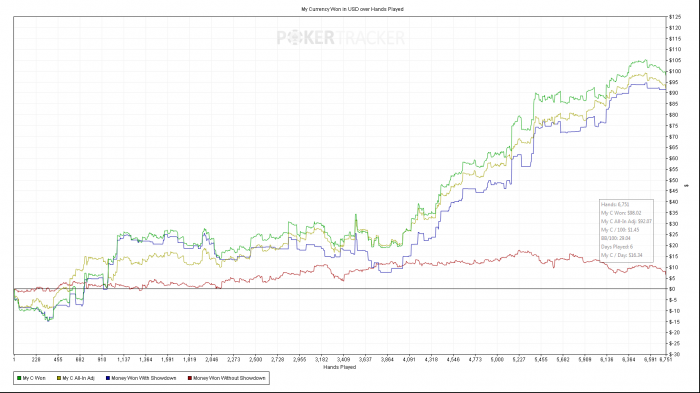
Task: Click the My C All-In Adj tooltip line
Action: tap(626, 222)
